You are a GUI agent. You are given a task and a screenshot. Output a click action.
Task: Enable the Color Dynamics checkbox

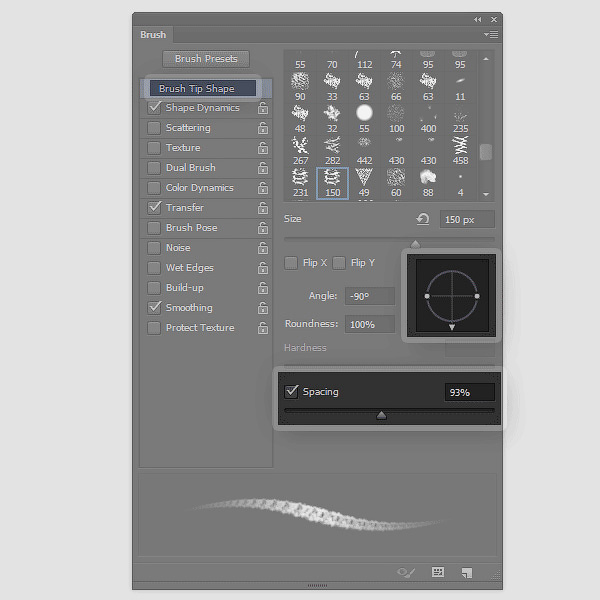click(x=154, y=188)
